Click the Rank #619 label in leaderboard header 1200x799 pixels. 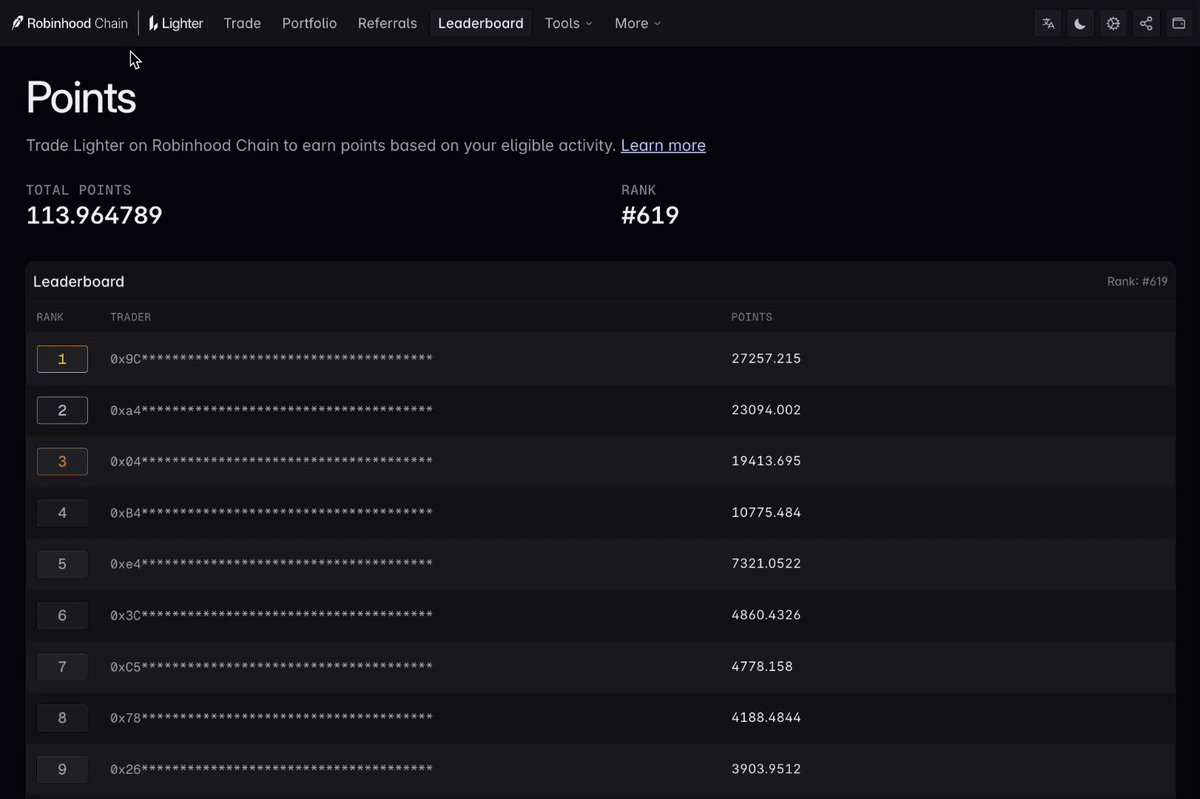click(1137, 282)
